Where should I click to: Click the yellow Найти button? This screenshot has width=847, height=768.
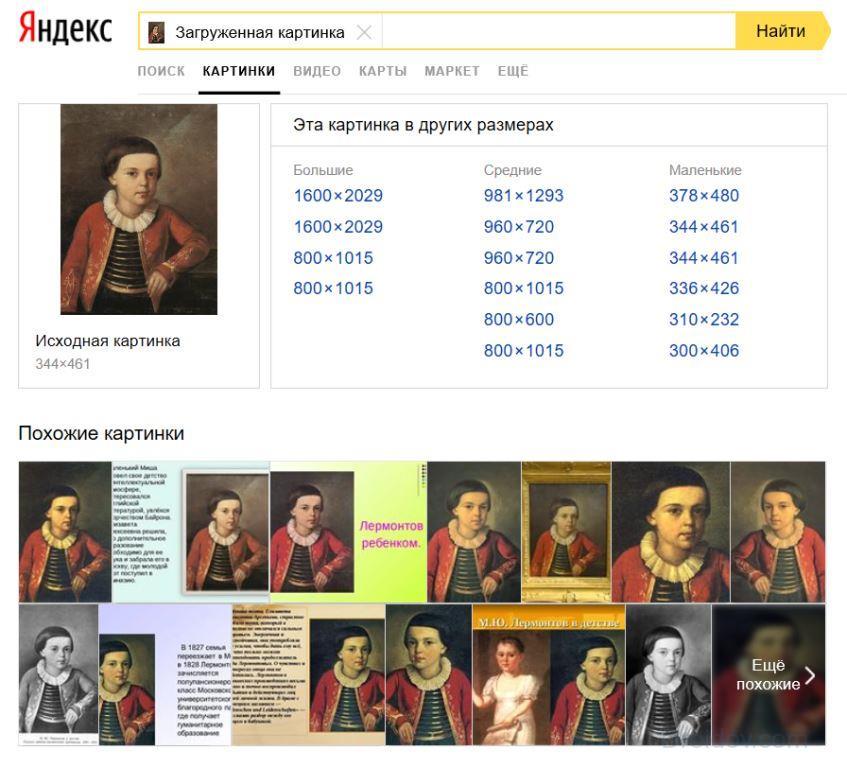coord(782,31)
